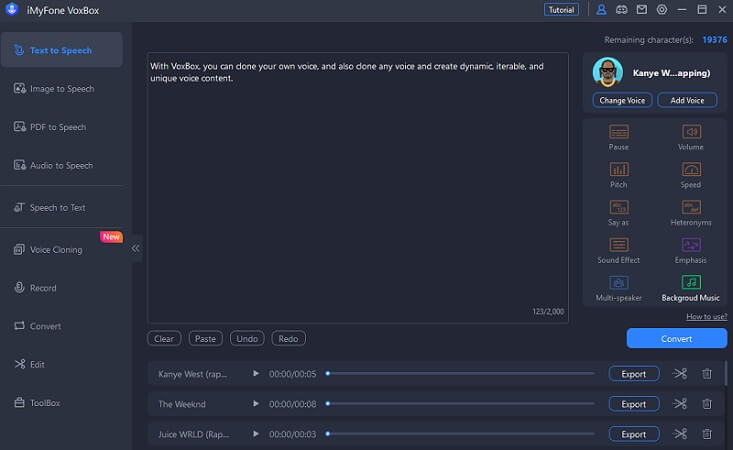
Task: Open the Multi-speaker tool
Action: coord(618,288)
